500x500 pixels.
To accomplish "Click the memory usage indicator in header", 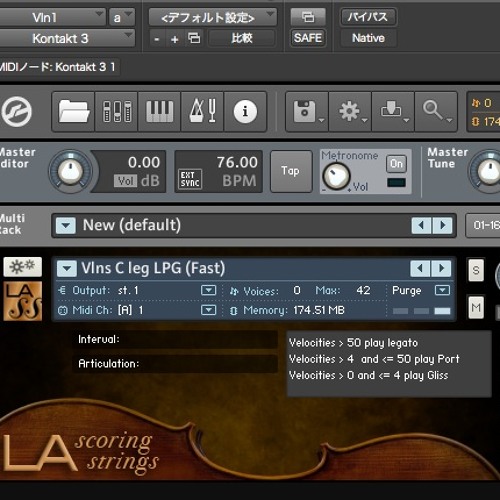I will coord(485,121).
